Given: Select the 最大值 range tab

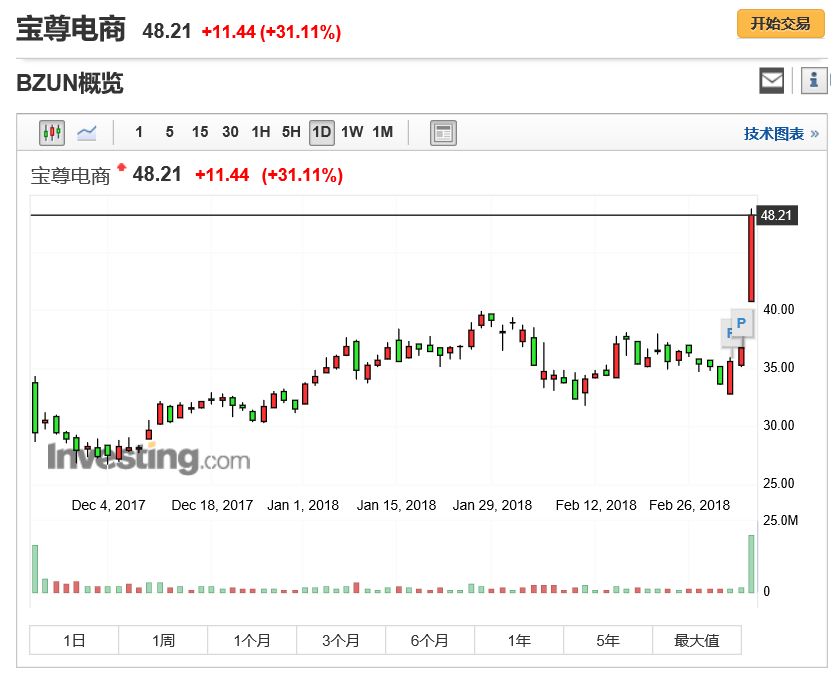Looking at the screenshot, I should (x=696, y=640).
